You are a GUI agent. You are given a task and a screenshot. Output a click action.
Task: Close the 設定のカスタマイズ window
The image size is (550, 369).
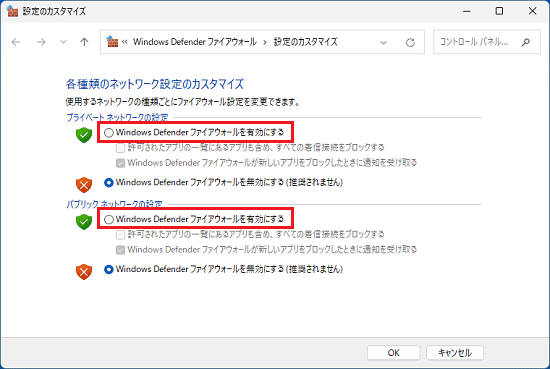tap(532, 11)
